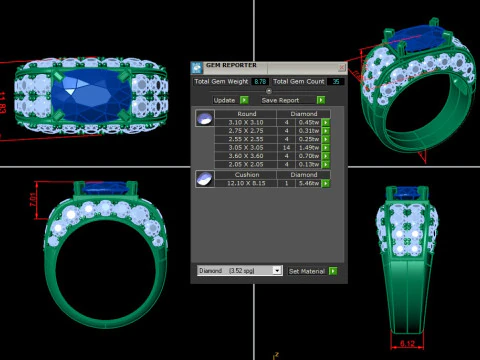
Task: Click green arrow for 2.75 X 2.75 row
Action: pyautogui.click(x=326, y=131)
